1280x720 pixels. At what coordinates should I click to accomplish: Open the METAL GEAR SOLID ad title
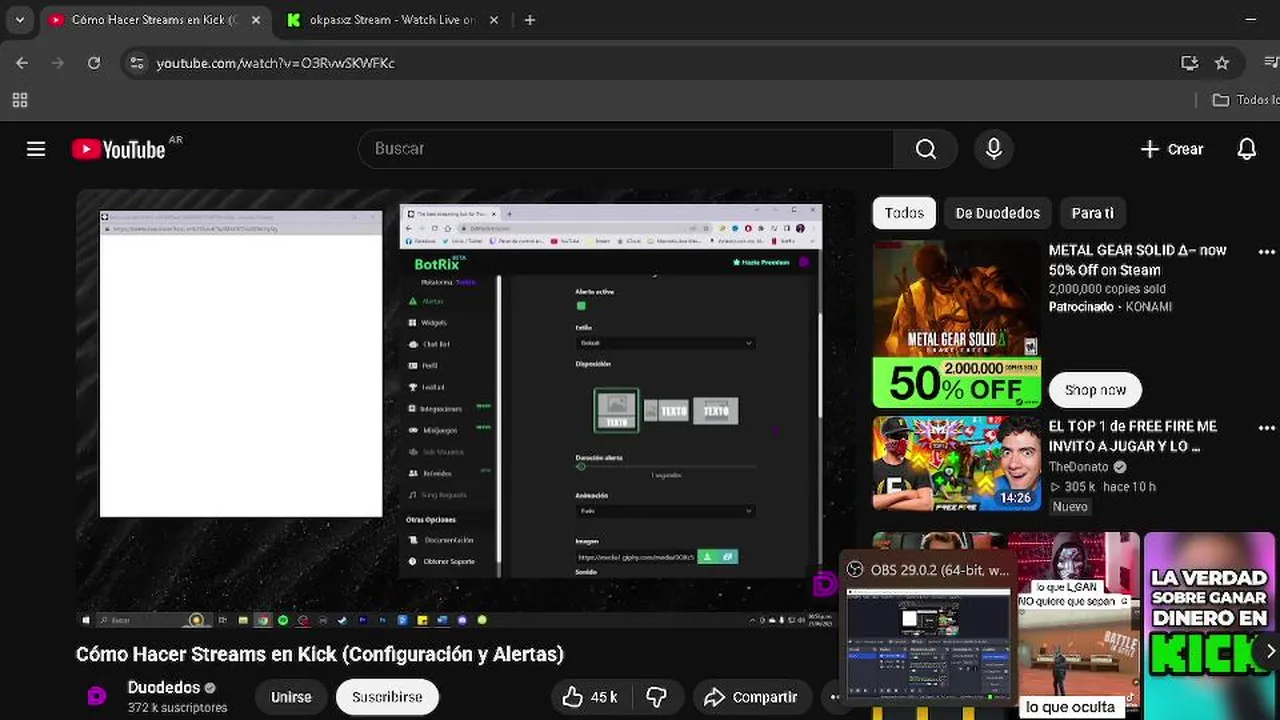click(x=1138, y=260)
